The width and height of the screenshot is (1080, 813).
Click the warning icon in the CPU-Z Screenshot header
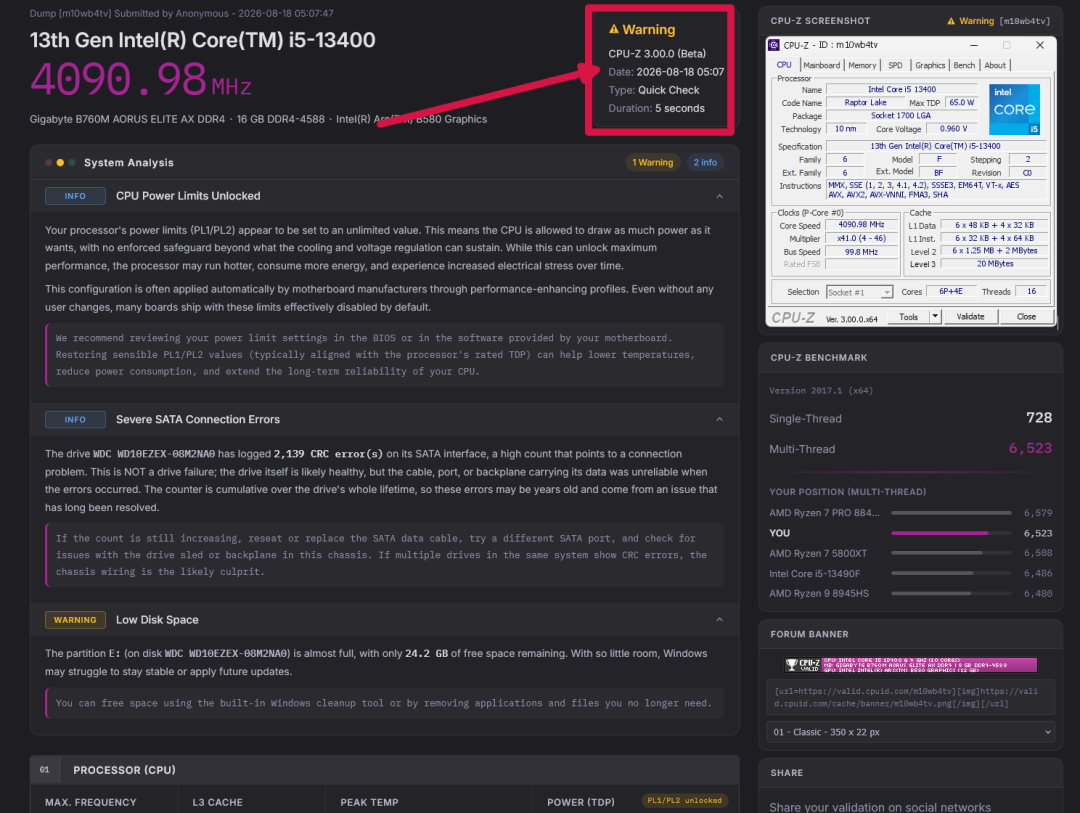[x=951, y=21]
